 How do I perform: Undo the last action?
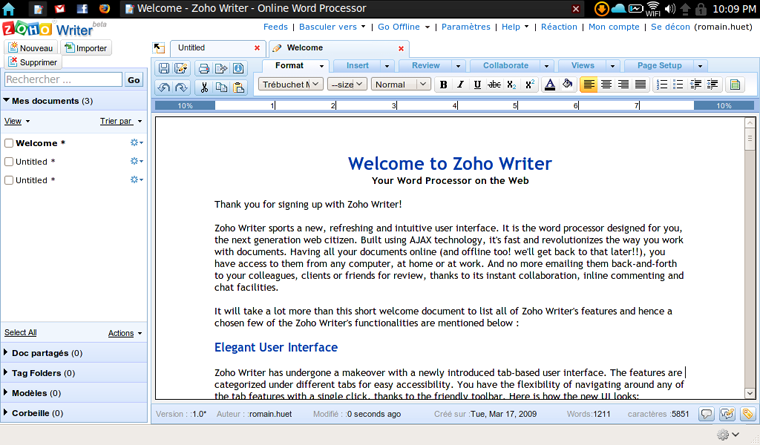[164, 87]
